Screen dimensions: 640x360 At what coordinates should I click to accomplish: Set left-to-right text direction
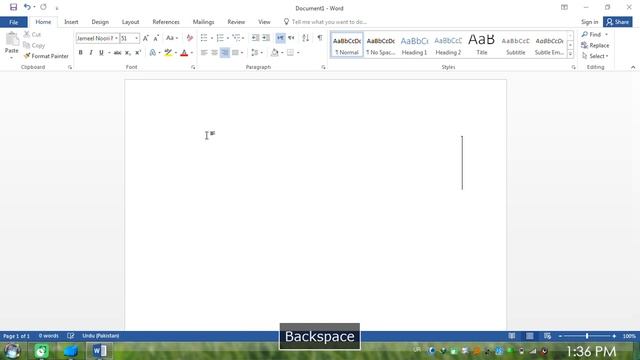(280, 38)
